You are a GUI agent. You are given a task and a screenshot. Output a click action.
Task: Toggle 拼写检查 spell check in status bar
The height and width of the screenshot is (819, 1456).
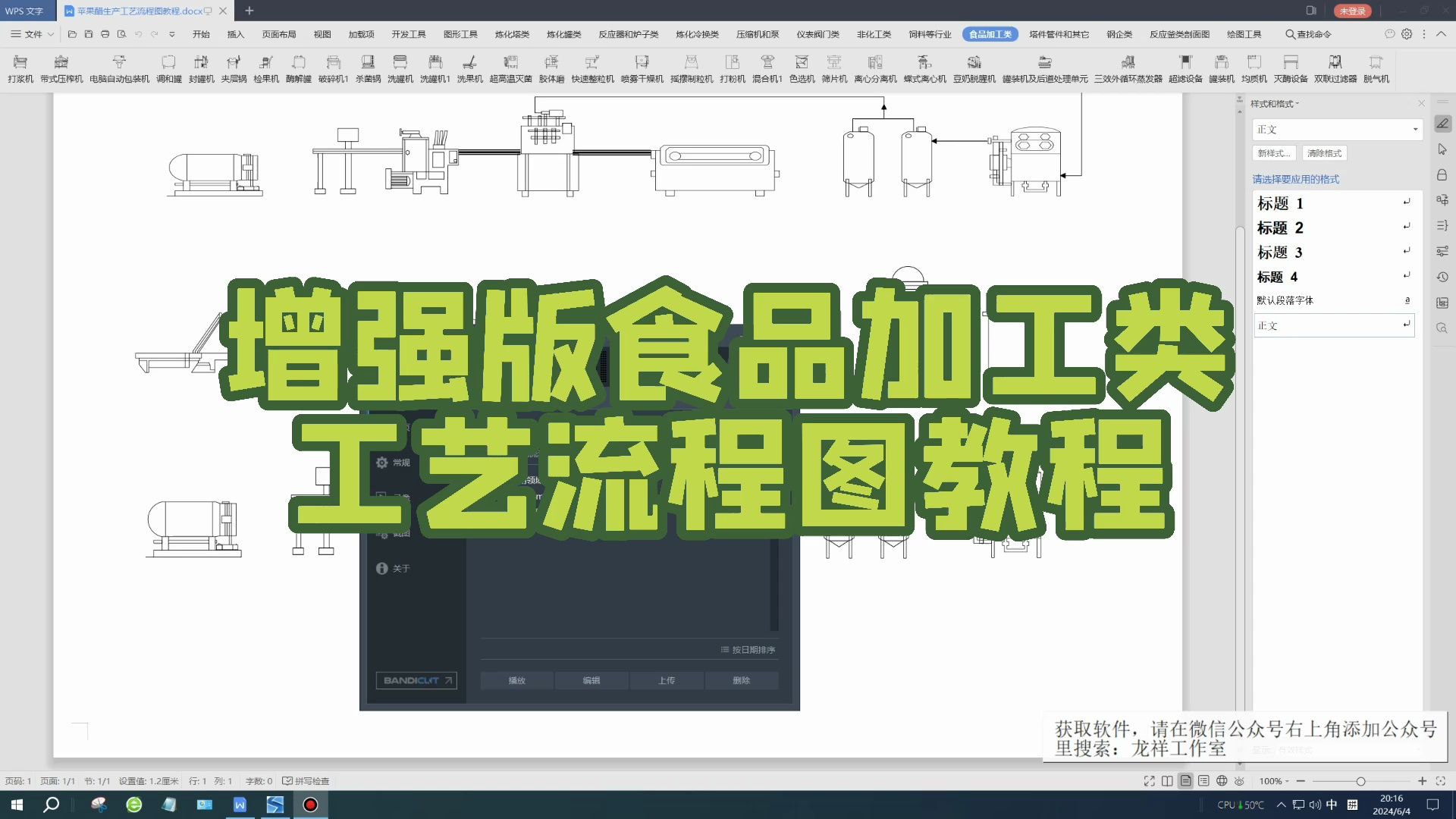click(x=306, y=781)
